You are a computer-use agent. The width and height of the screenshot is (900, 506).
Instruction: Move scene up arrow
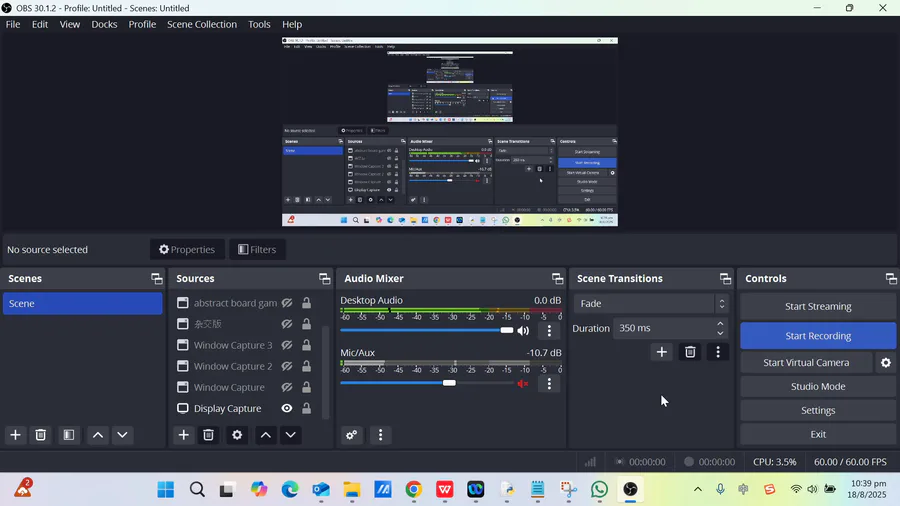[x=98, y=435]
